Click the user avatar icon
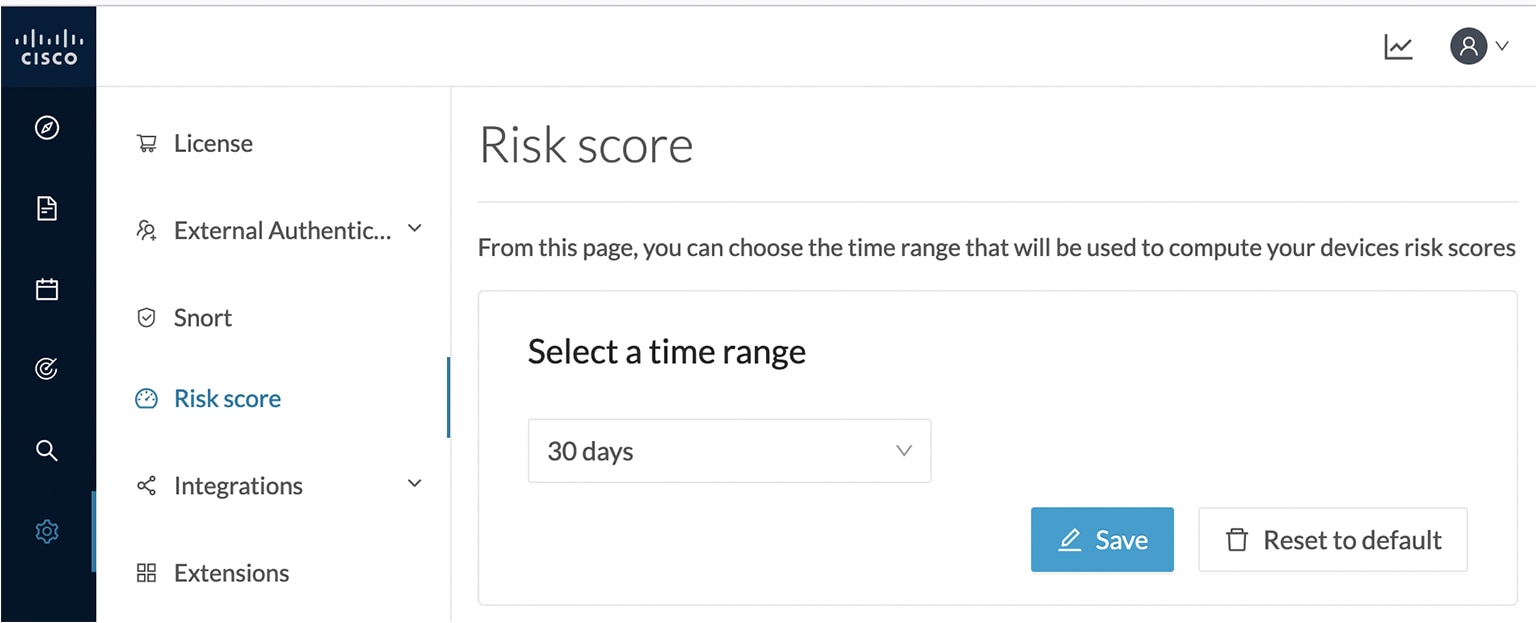Image resolution: width=1536 pixels, height=623 pixels. point(1466,46)
